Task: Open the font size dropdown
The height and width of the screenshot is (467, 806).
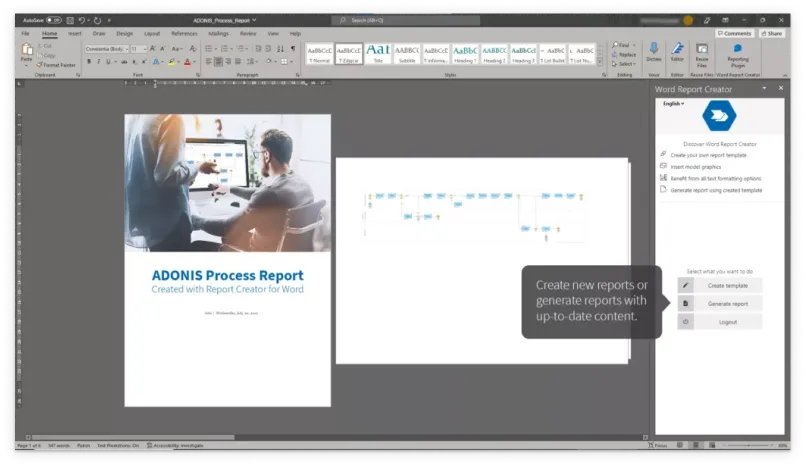Action: point(145,49)
